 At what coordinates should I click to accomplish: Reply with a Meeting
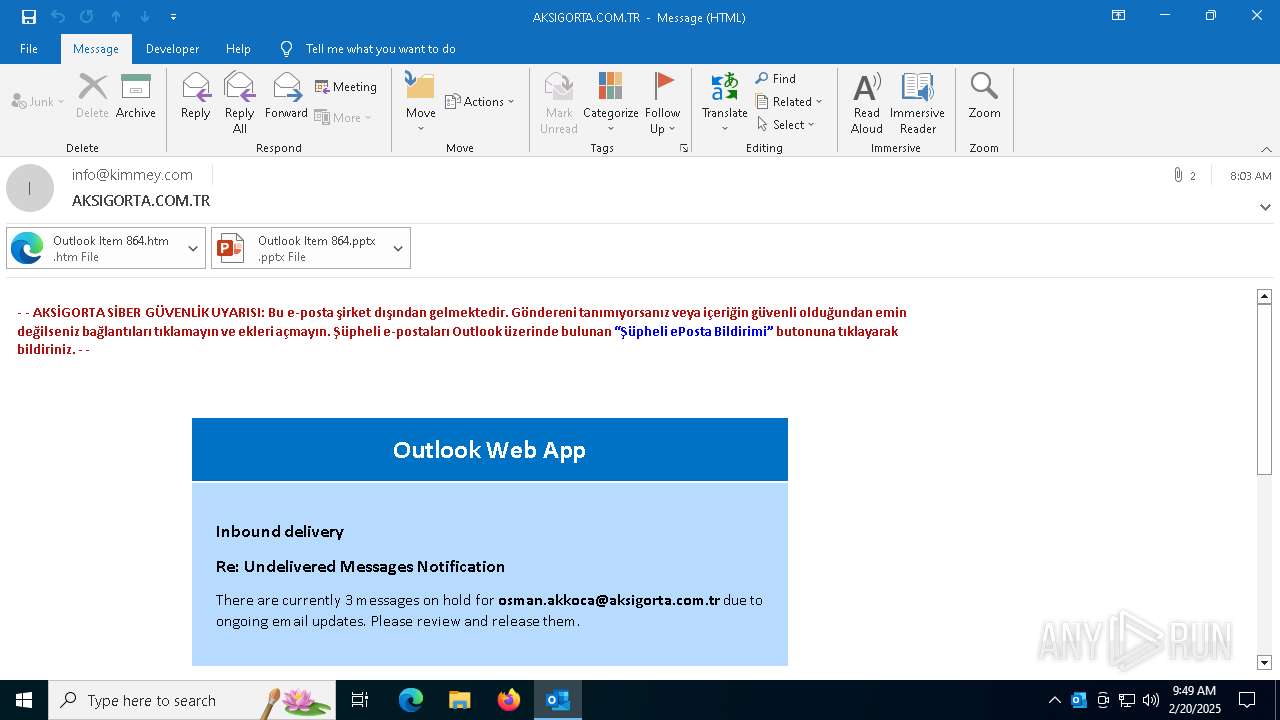[x=346, y=87]
